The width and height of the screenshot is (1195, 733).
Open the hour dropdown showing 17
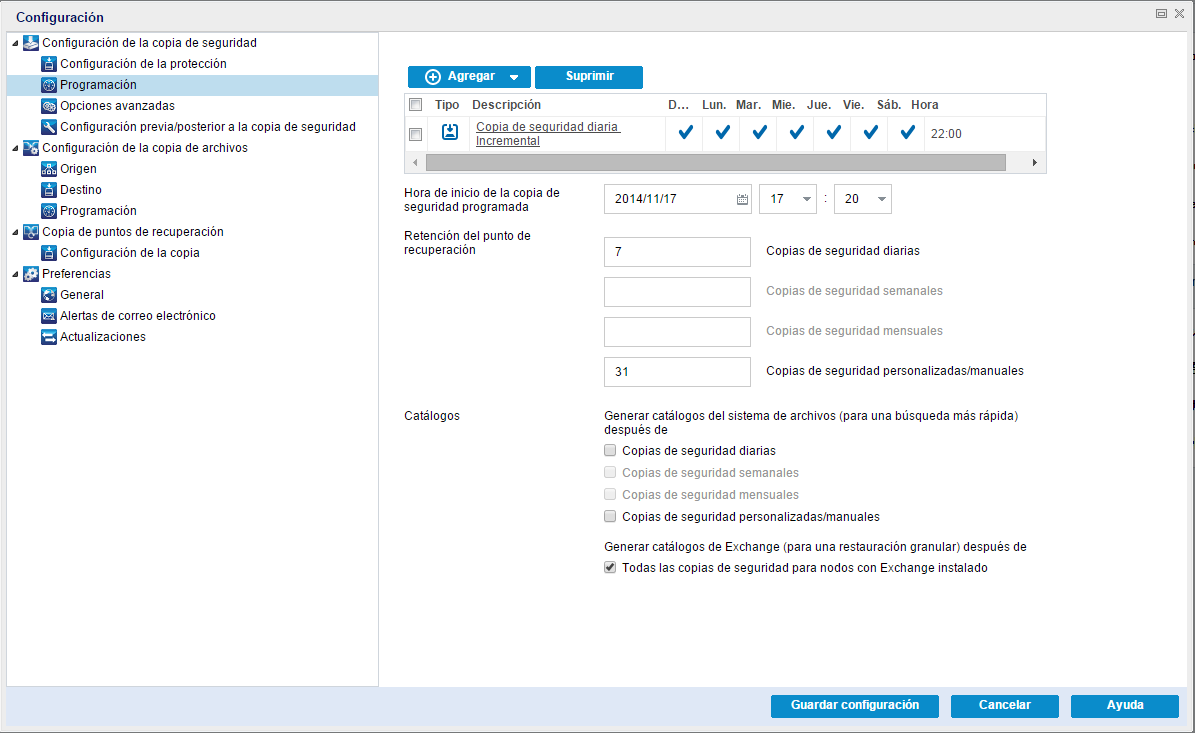point(802,198)
